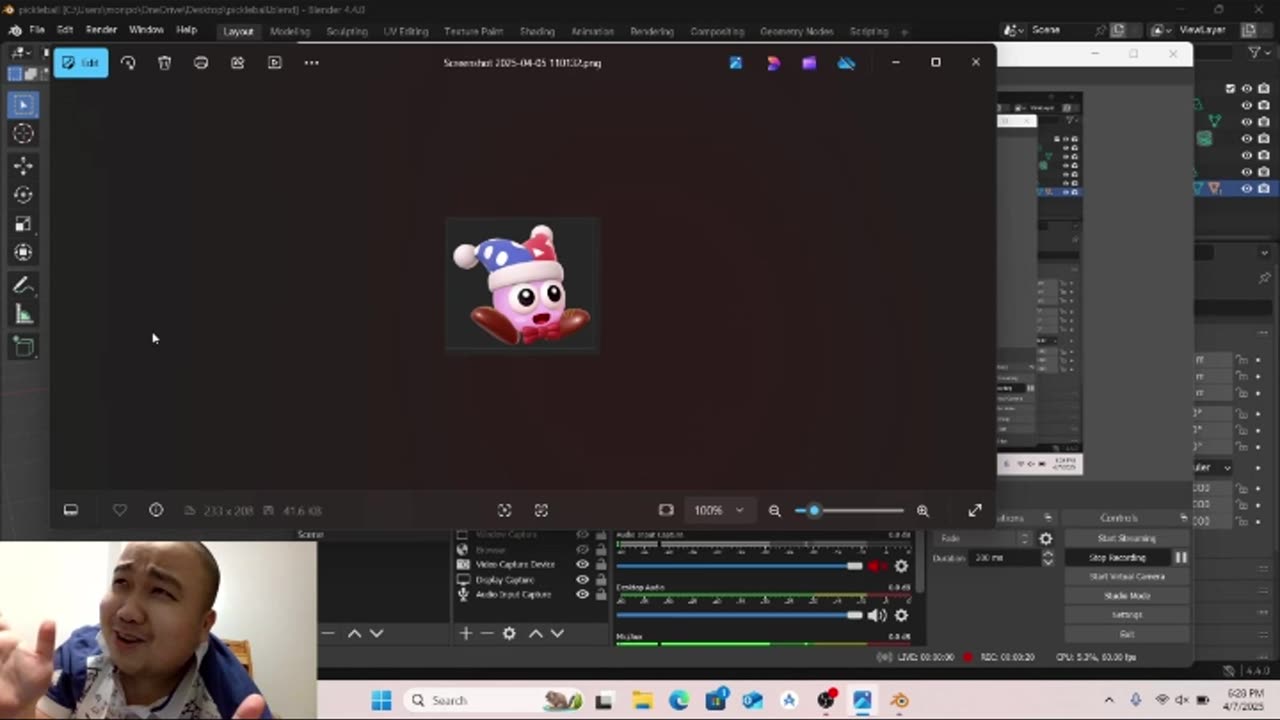Screen dimensions: 1280x720
Task: Delete the screenshot using trash icon
Action: pos(164,63)
